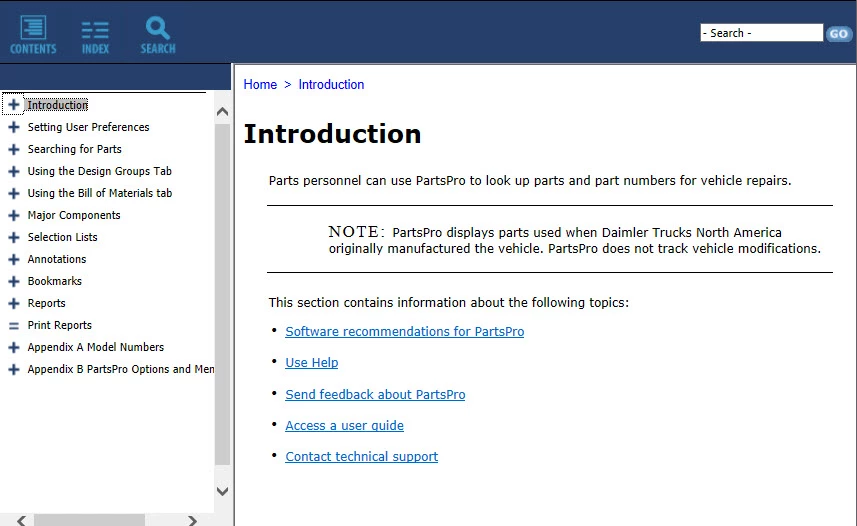
Task: Open Appendix A Model Numbers topic
Action: click(x=96, y=347)
